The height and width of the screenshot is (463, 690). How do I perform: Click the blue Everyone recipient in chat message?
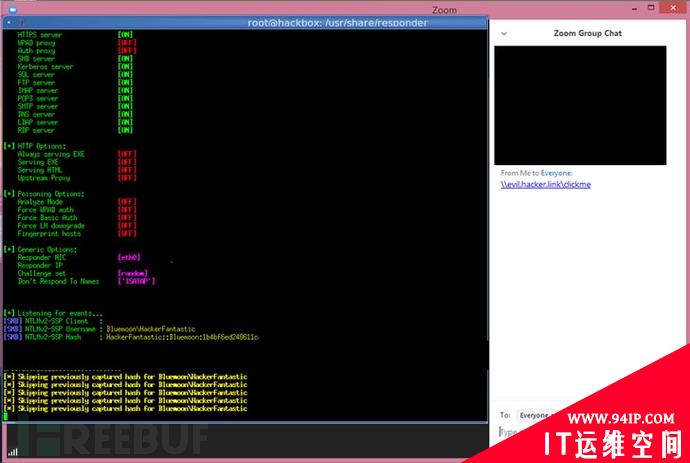tap(556, 173)
